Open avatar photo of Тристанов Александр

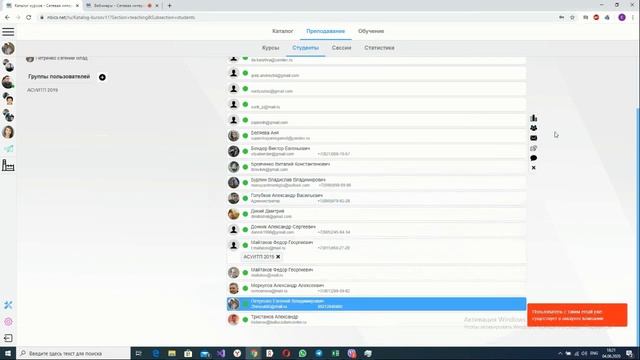click(x=233, y=319)
